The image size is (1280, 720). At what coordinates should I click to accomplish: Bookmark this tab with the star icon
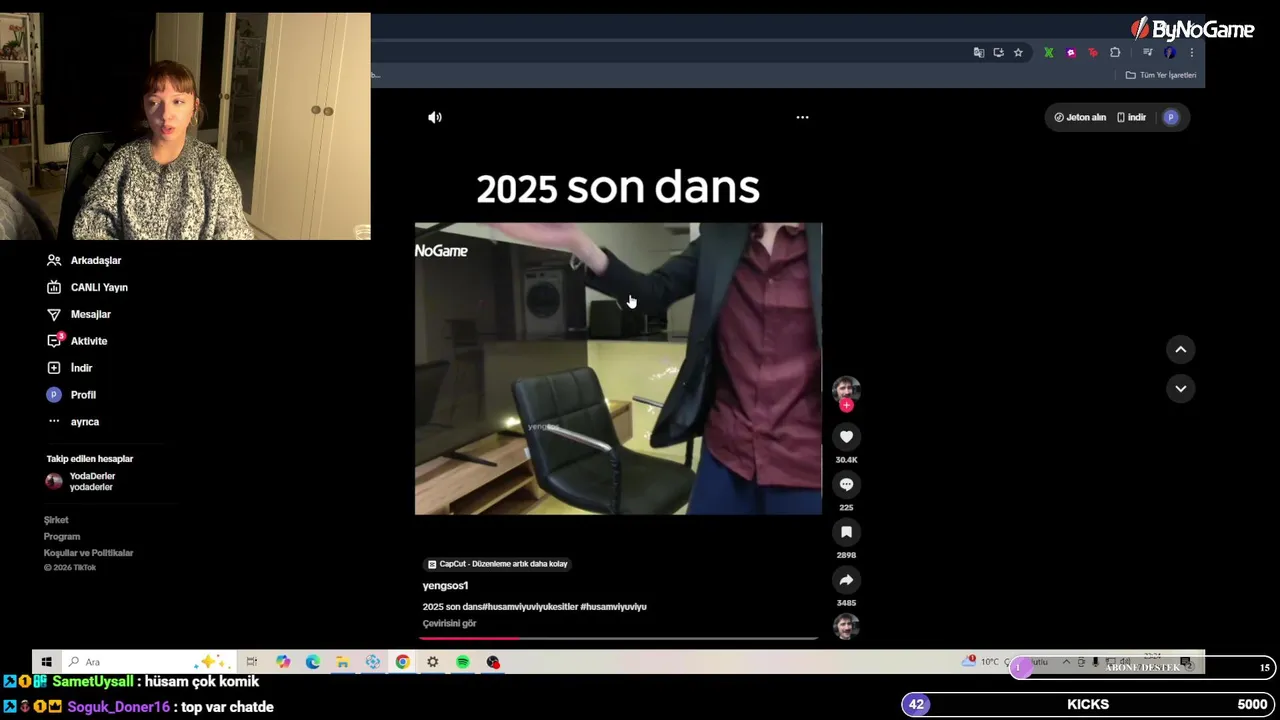tap(1018, 53)
